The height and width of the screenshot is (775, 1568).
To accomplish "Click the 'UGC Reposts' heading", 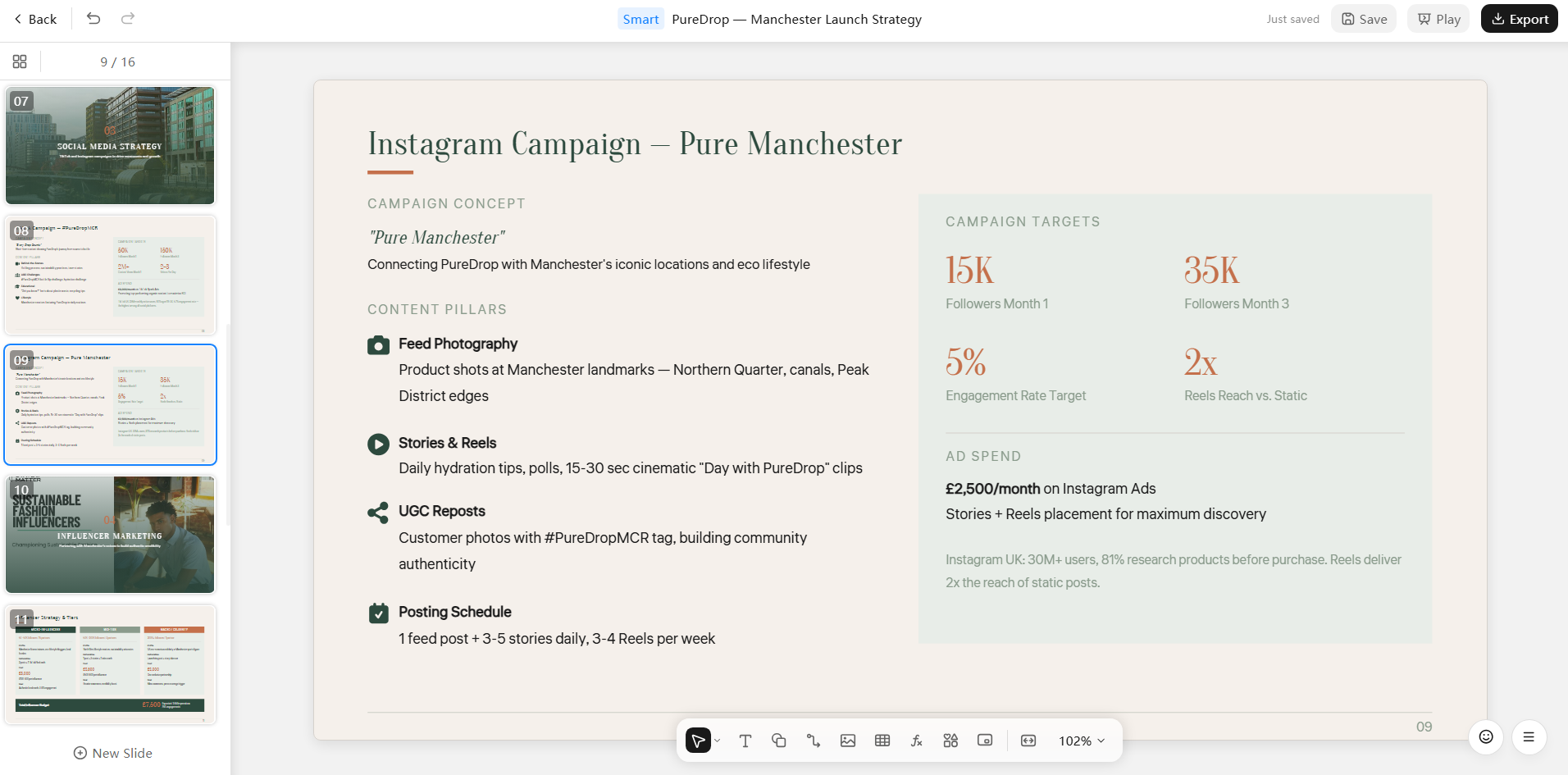I will pos(441,511).
